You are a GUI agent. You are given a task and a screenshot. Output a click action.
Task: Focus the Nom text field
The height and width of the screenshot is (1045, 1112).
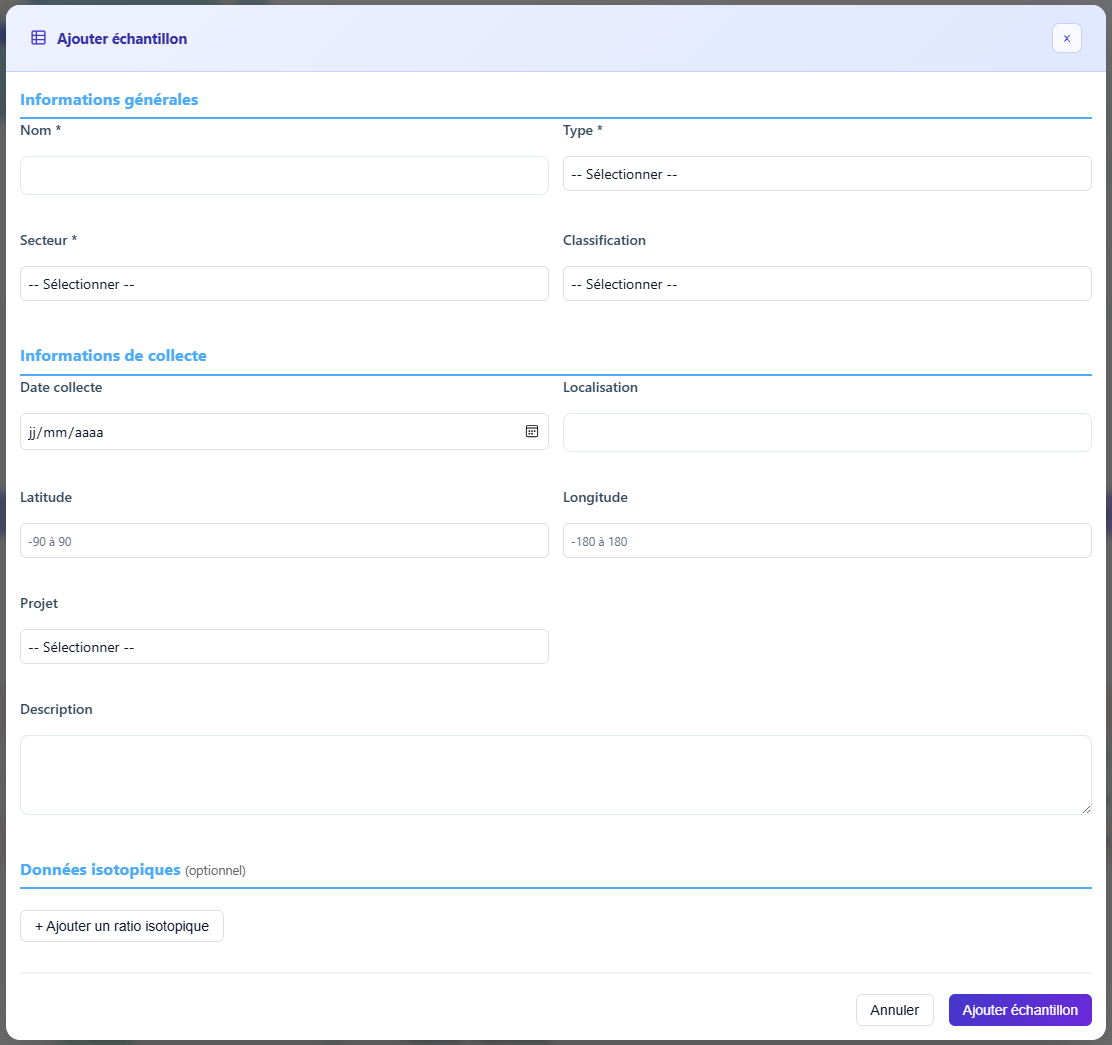pos(284,175)
